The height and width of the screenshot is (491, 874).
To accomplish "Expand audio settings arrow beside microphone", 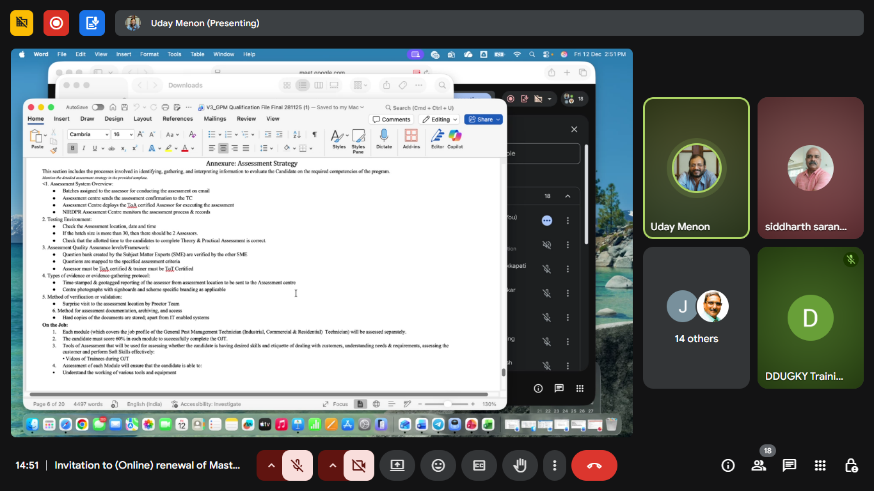I will point(270,465).
